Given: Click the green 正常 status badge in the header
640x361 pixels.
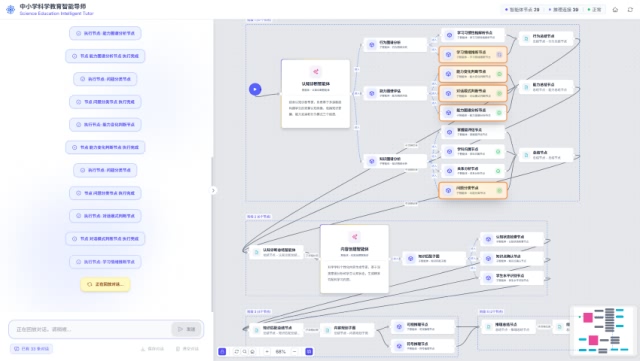Looking at the screenshot, I should 594,9.
